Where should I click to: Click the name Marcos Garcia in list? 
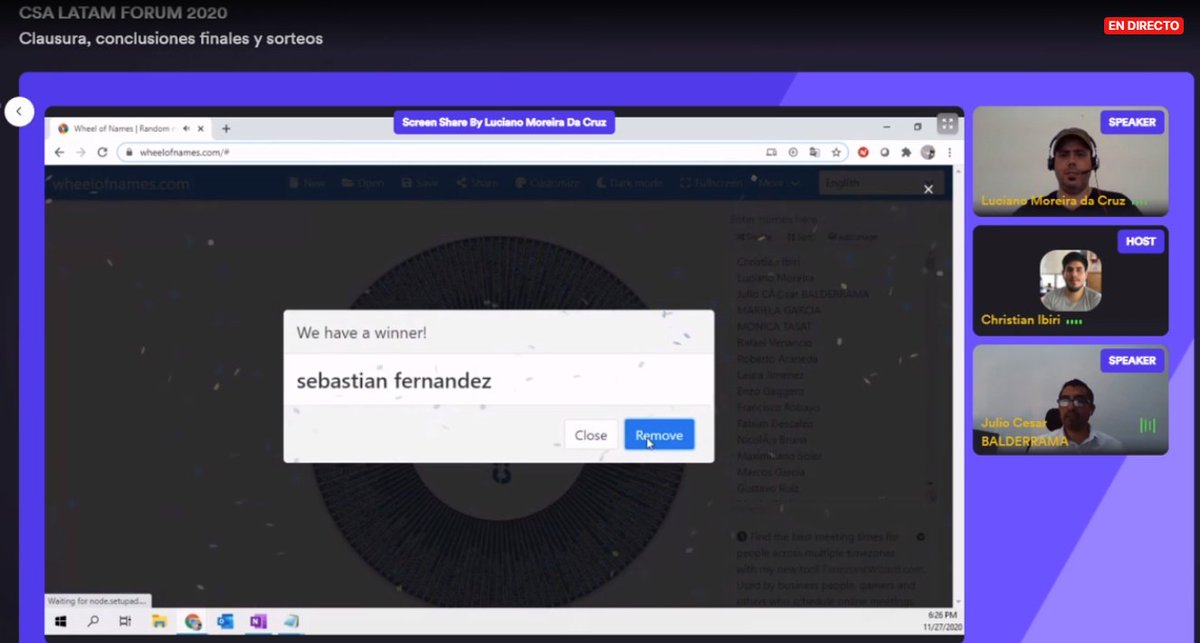770,472
